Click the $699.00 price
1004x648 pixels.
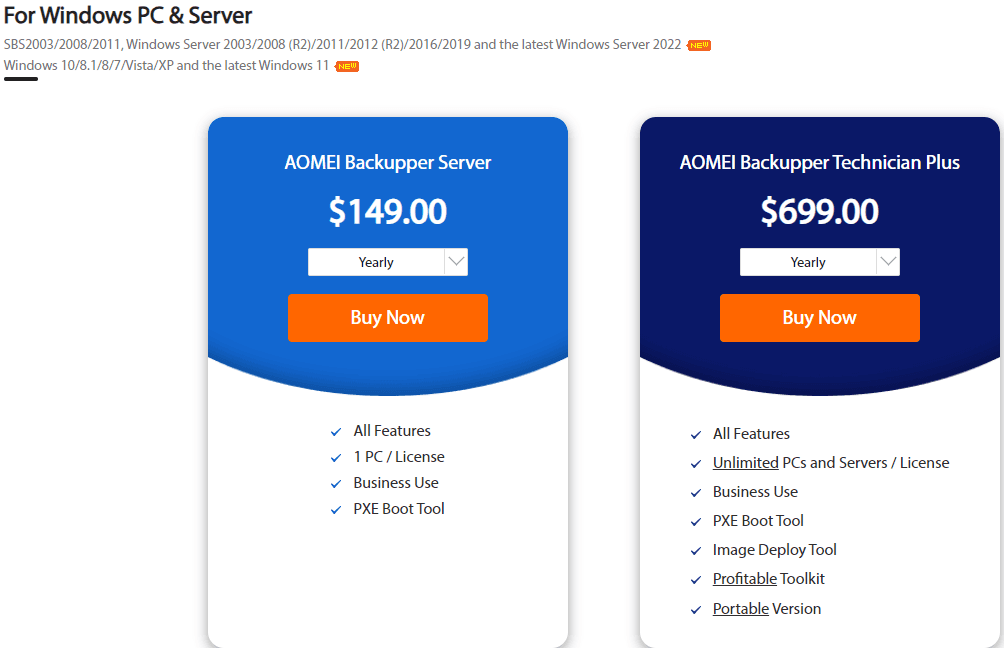coord(820,212)
